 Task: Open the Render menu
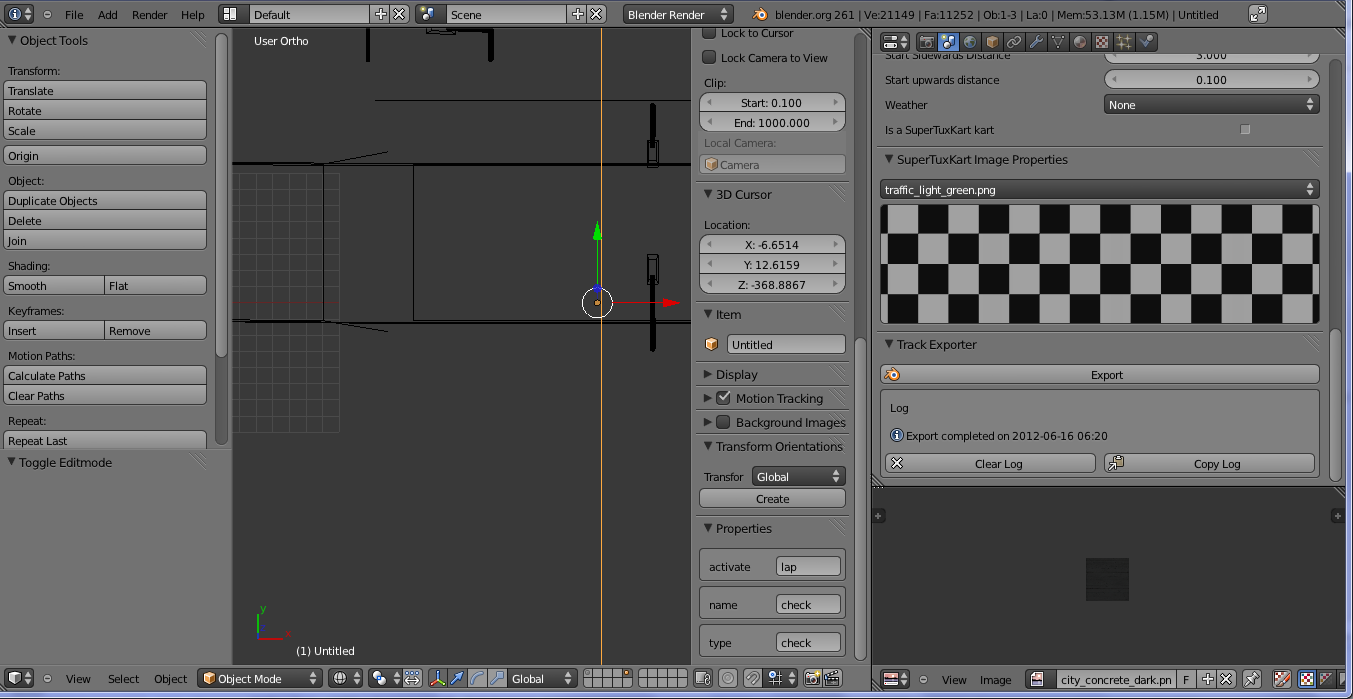[x=150, y=15]
